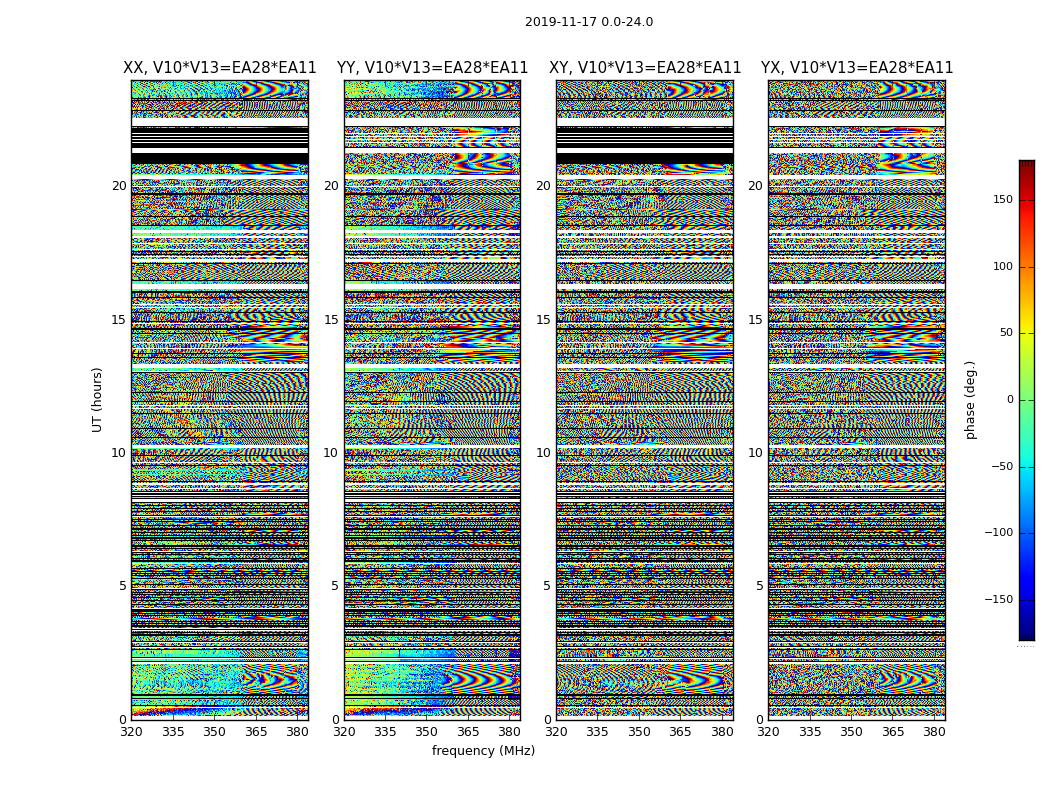This screenshot has width=1050, height=800.
Task: Pick the dark blue bottom of colorbar
Action: (x=1026, y=634)
